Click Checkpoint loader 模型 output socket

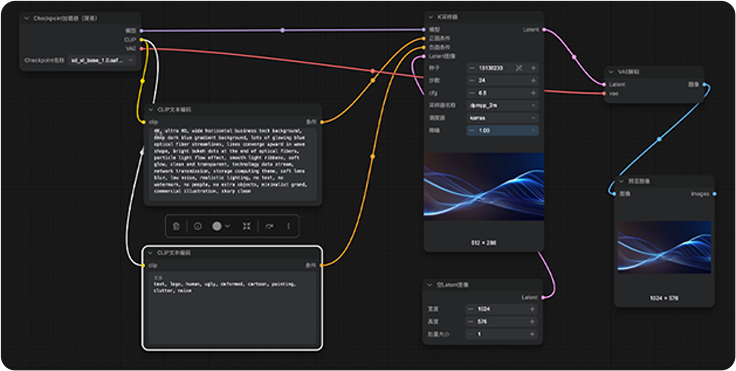tap(141, 31)
